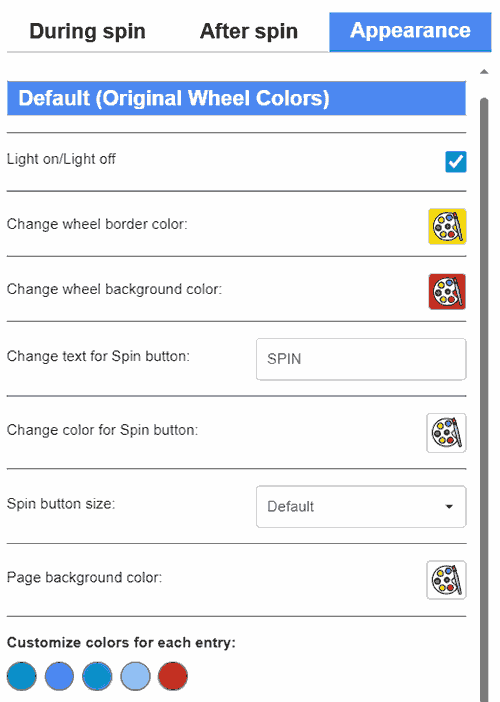Click the Customize colors for each entry label

coord(121,642)
